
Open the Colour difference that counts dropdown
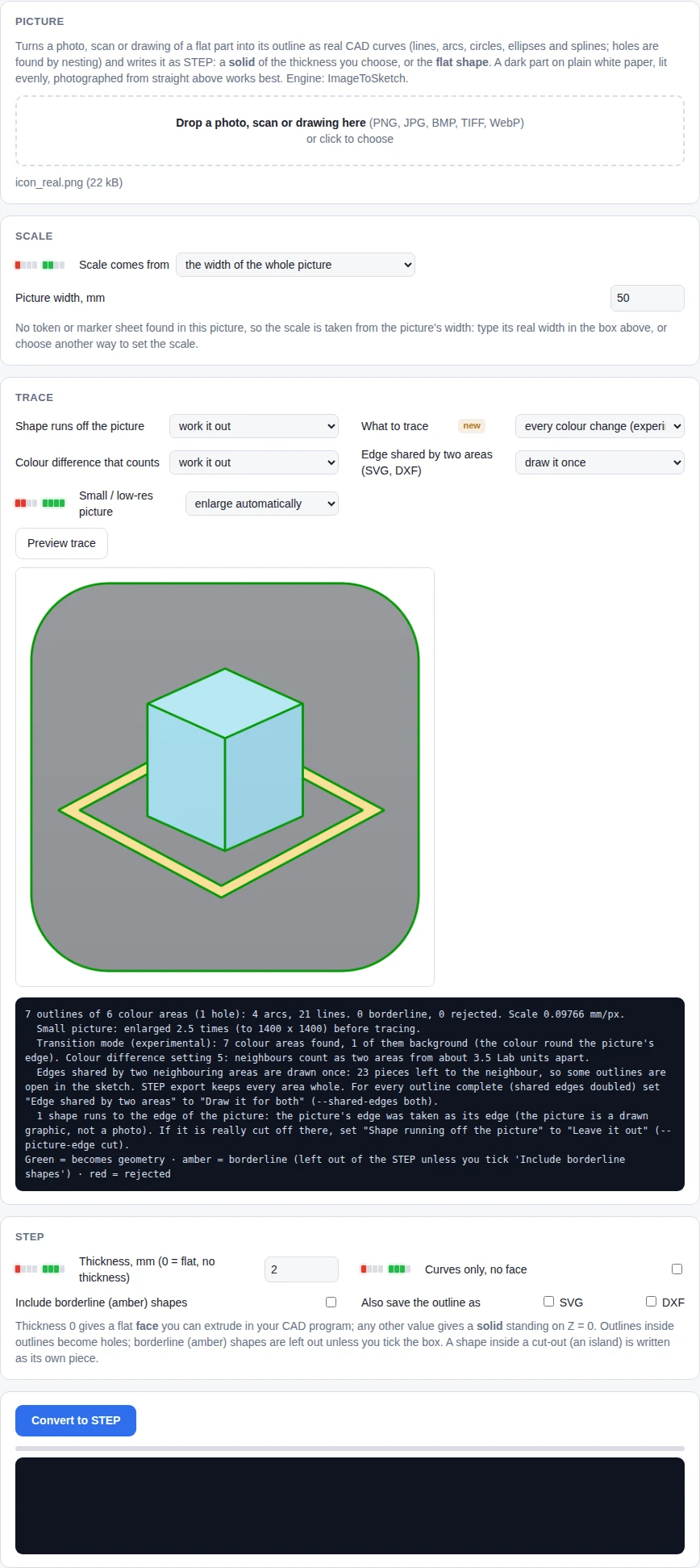[254, 462]
